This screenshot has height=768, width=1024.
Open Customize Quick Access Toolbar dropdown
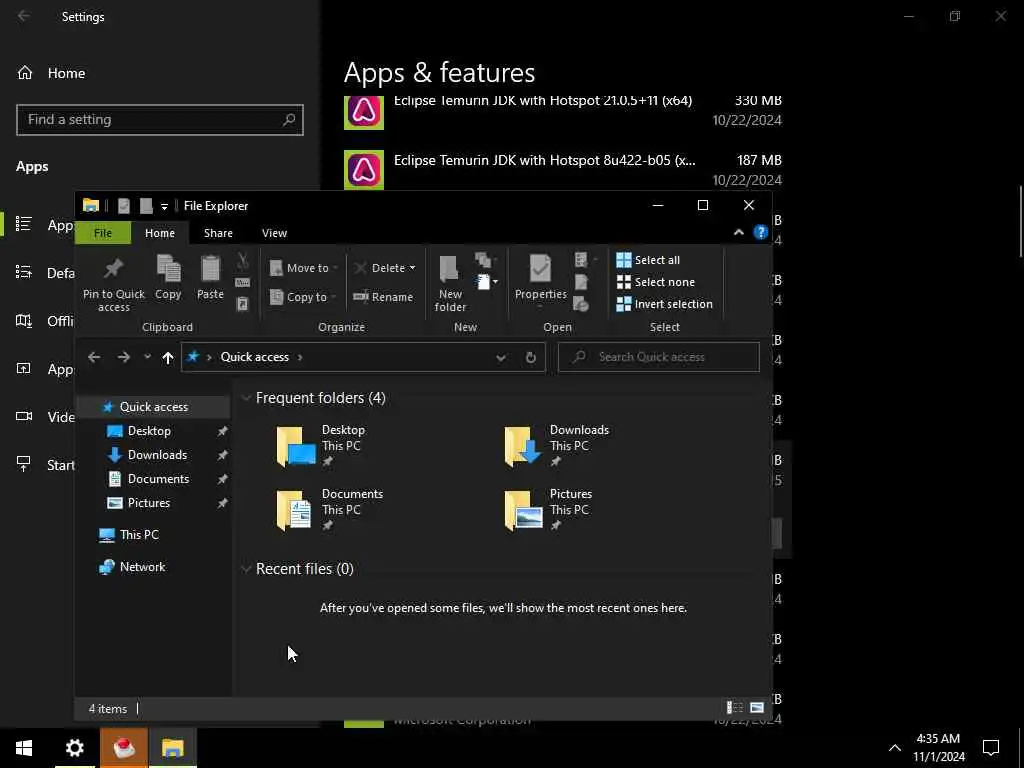point(165,207)
